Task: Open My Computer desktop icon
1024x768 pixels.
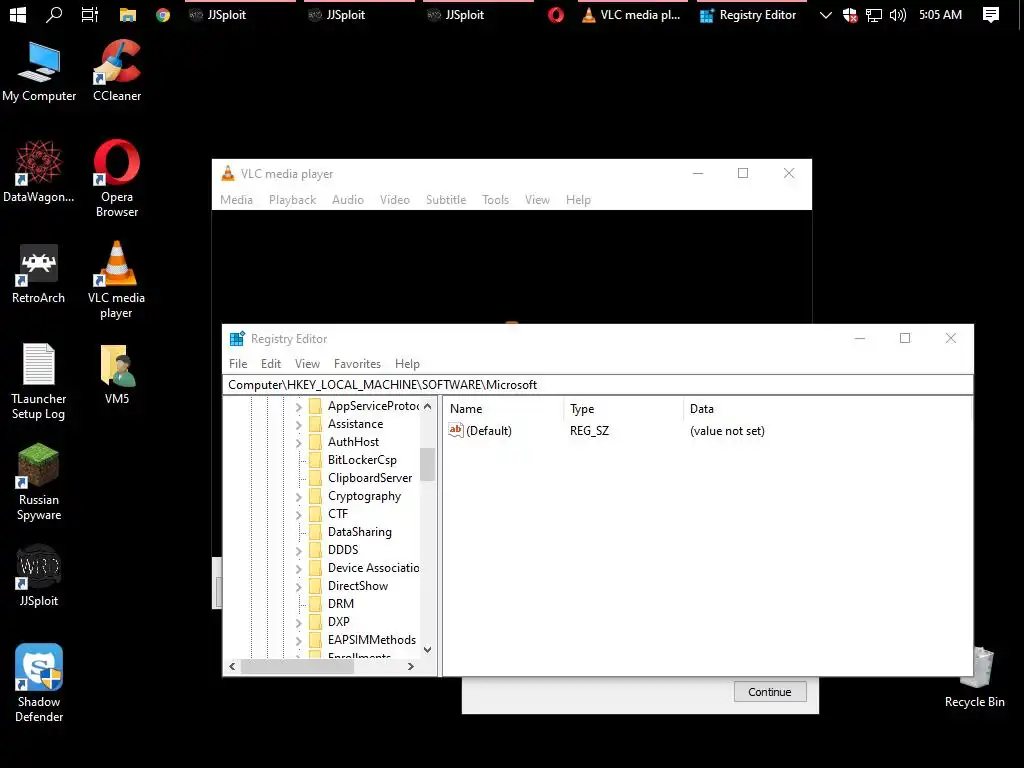Action: (39, 72)
